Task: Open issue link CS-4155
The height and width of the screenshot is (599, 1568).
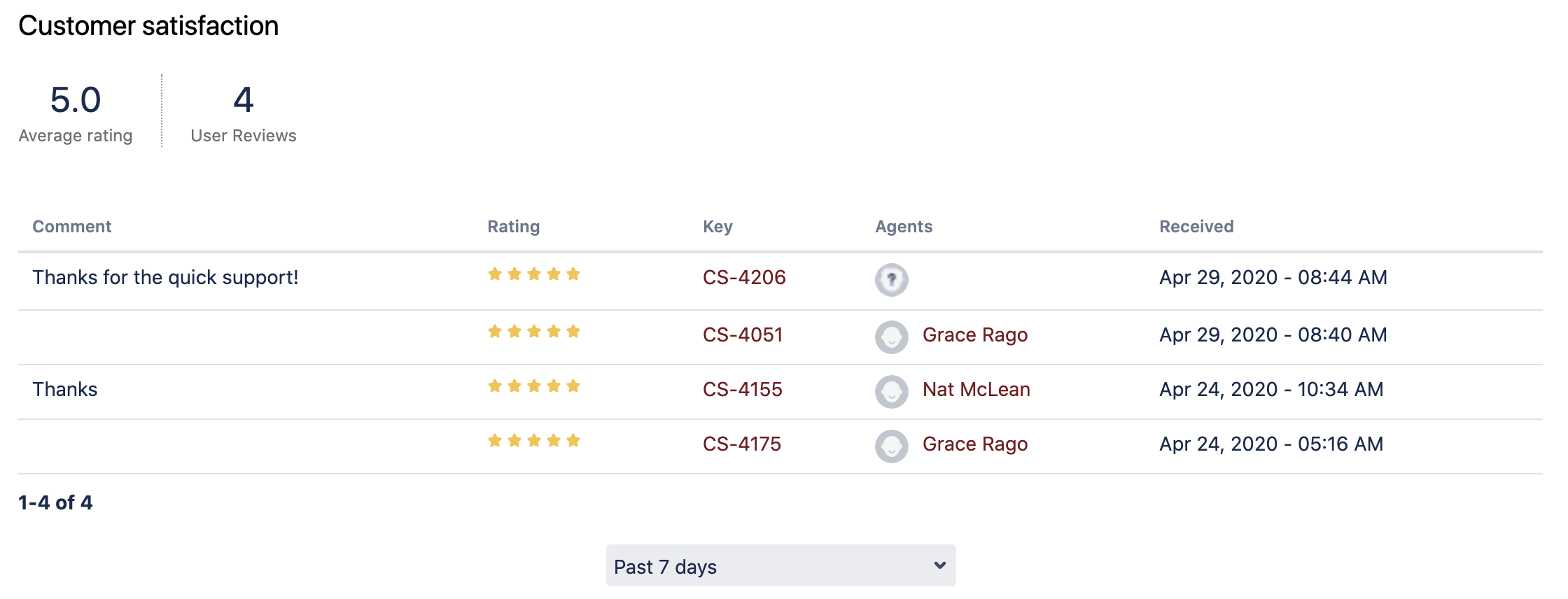Action: click(742, 390)
